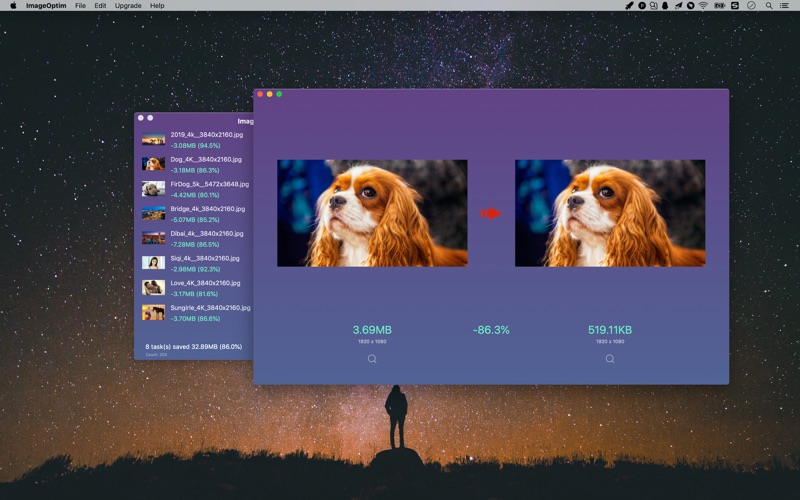800x500 pixels.
Task: Click the Sungirle_4K thumbnail in the list
Action: [153, 313]
